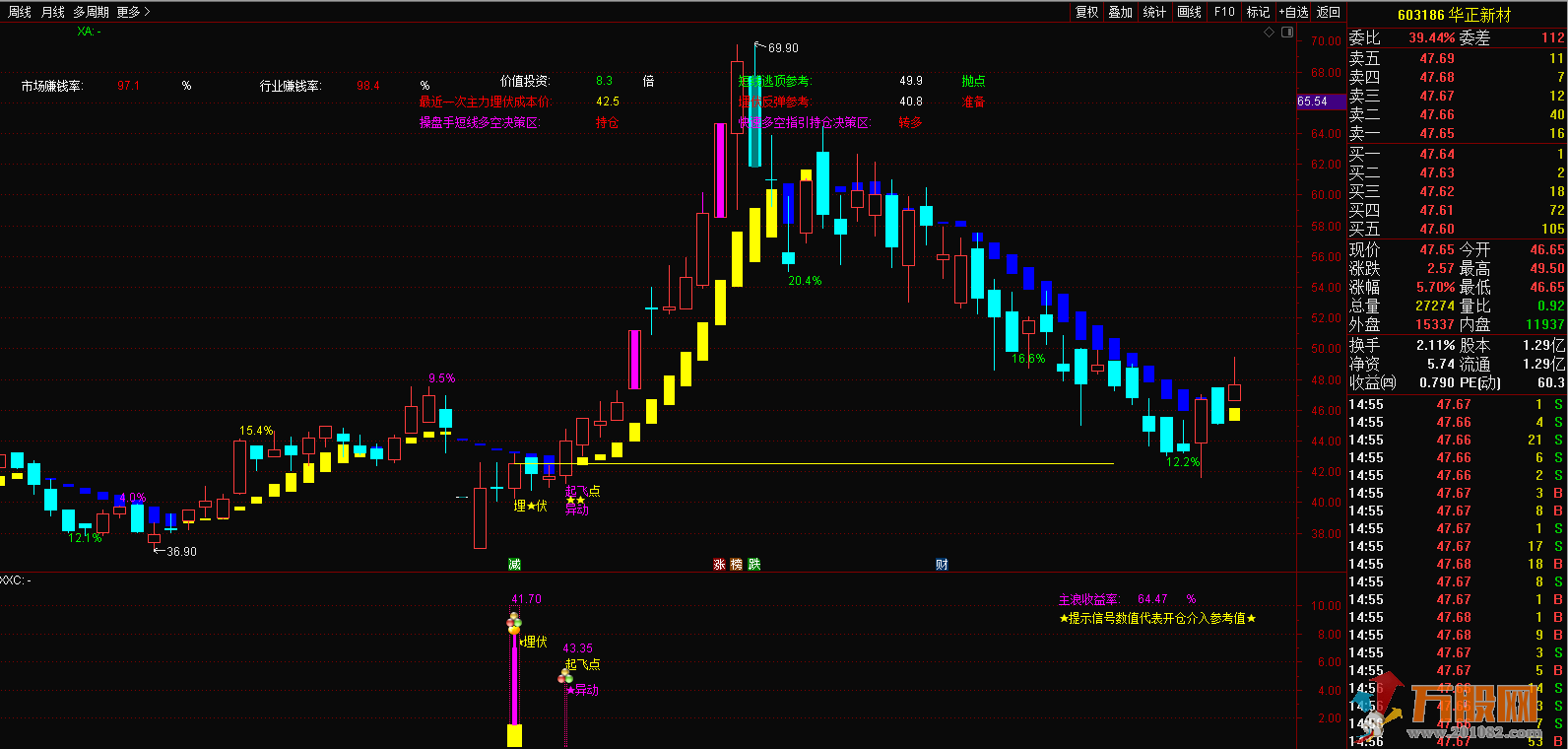Click the signal balls icon under 41.70
Image resolution: width=1568 pixels, height=749 pixels.
(513, 623)
